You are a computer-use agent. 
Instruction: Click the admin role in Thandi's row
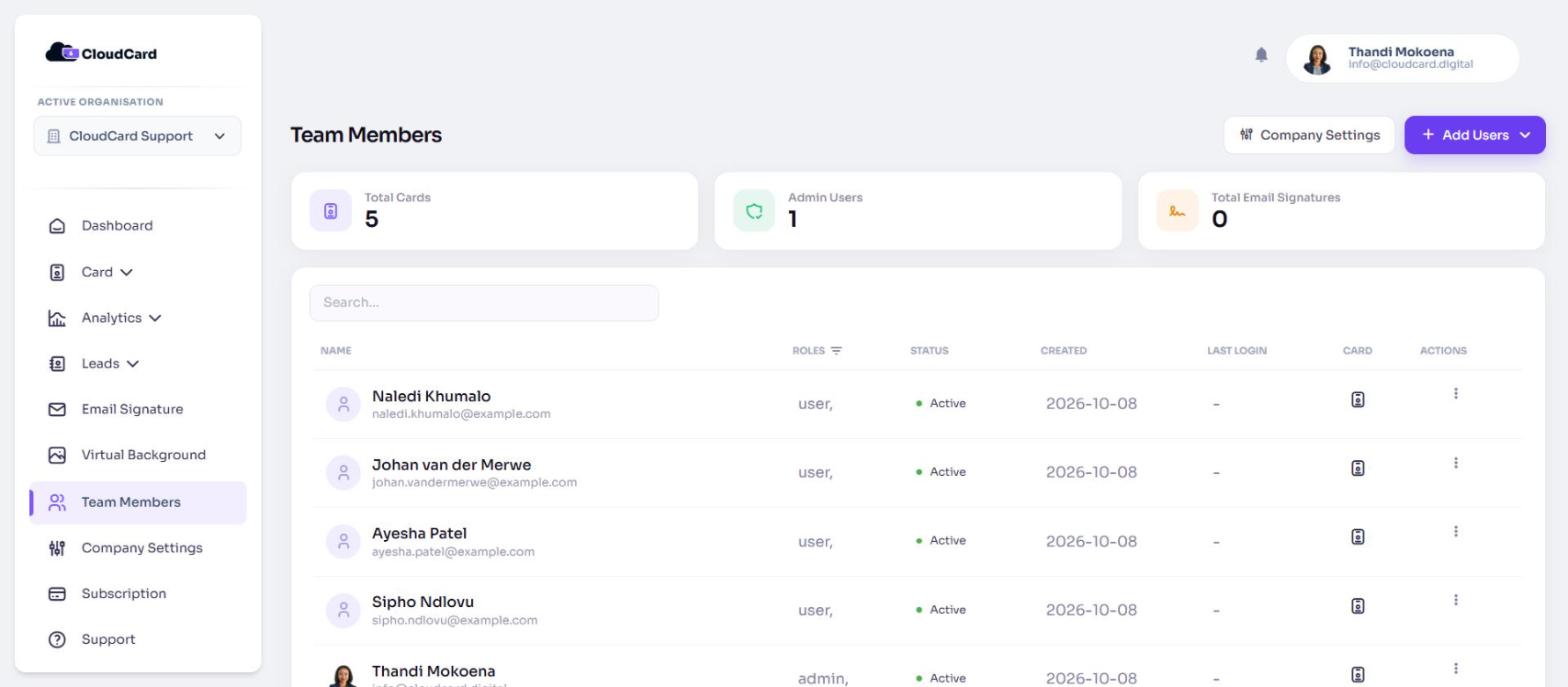823,679
